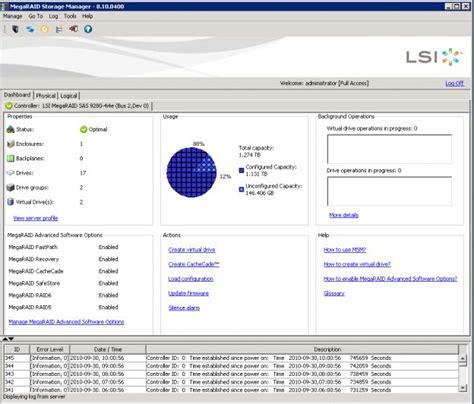Click the MegaRAID SafeStore row
The height and width of the screenshot is (404, 474).
63,283
